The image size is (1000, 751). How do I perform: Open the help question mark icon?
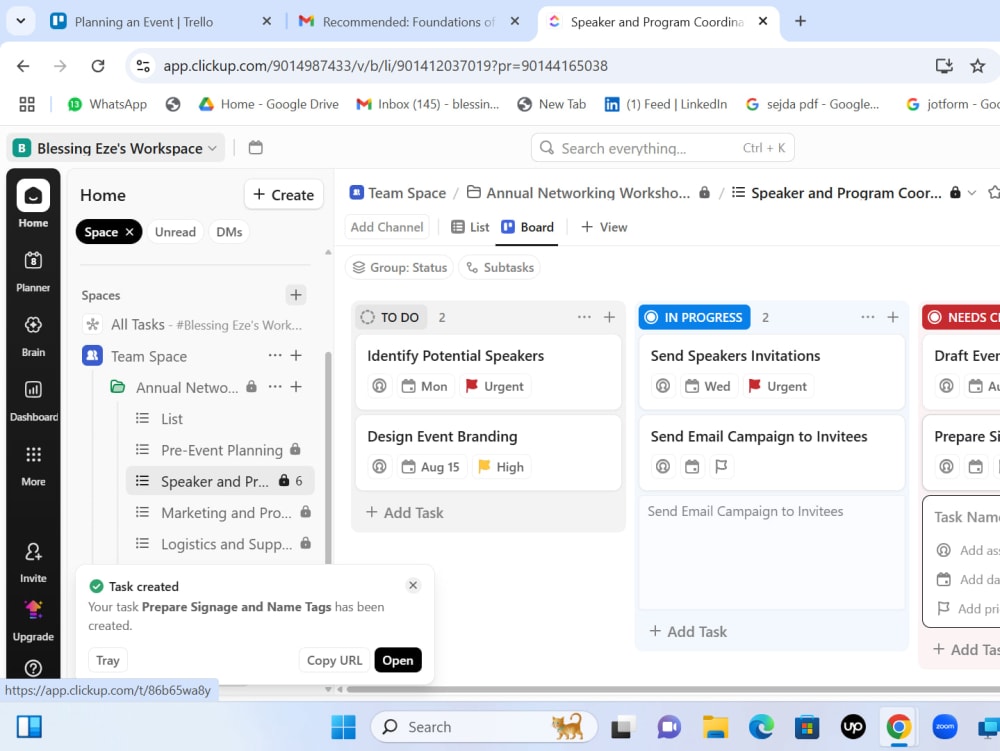pyautogui.click(x=33, y=667)
